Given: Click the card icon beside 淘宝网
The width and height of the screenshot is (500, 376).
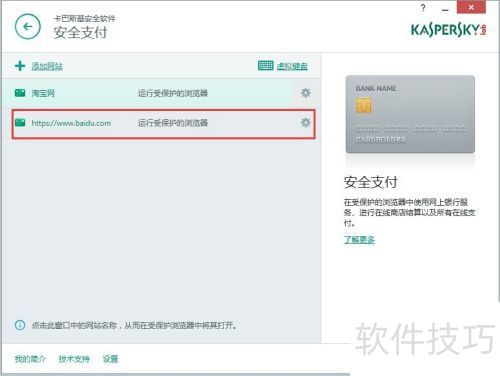Looking at the screenshot, I should pyautogui.click(x=20, y=93).
